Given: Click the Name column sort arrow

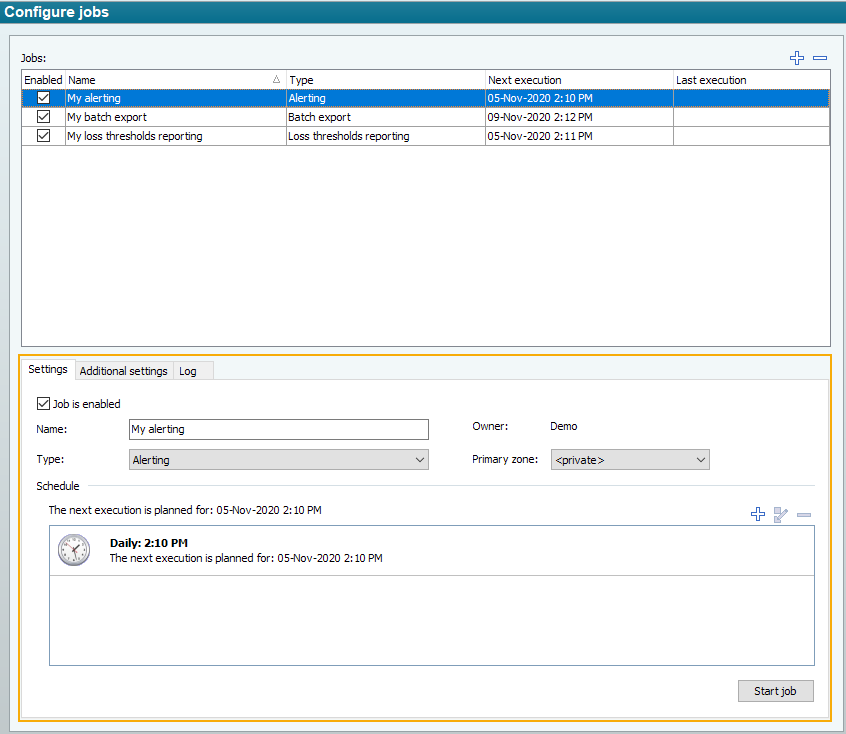Looking at the screenshot, I should (x=276, y=79).
